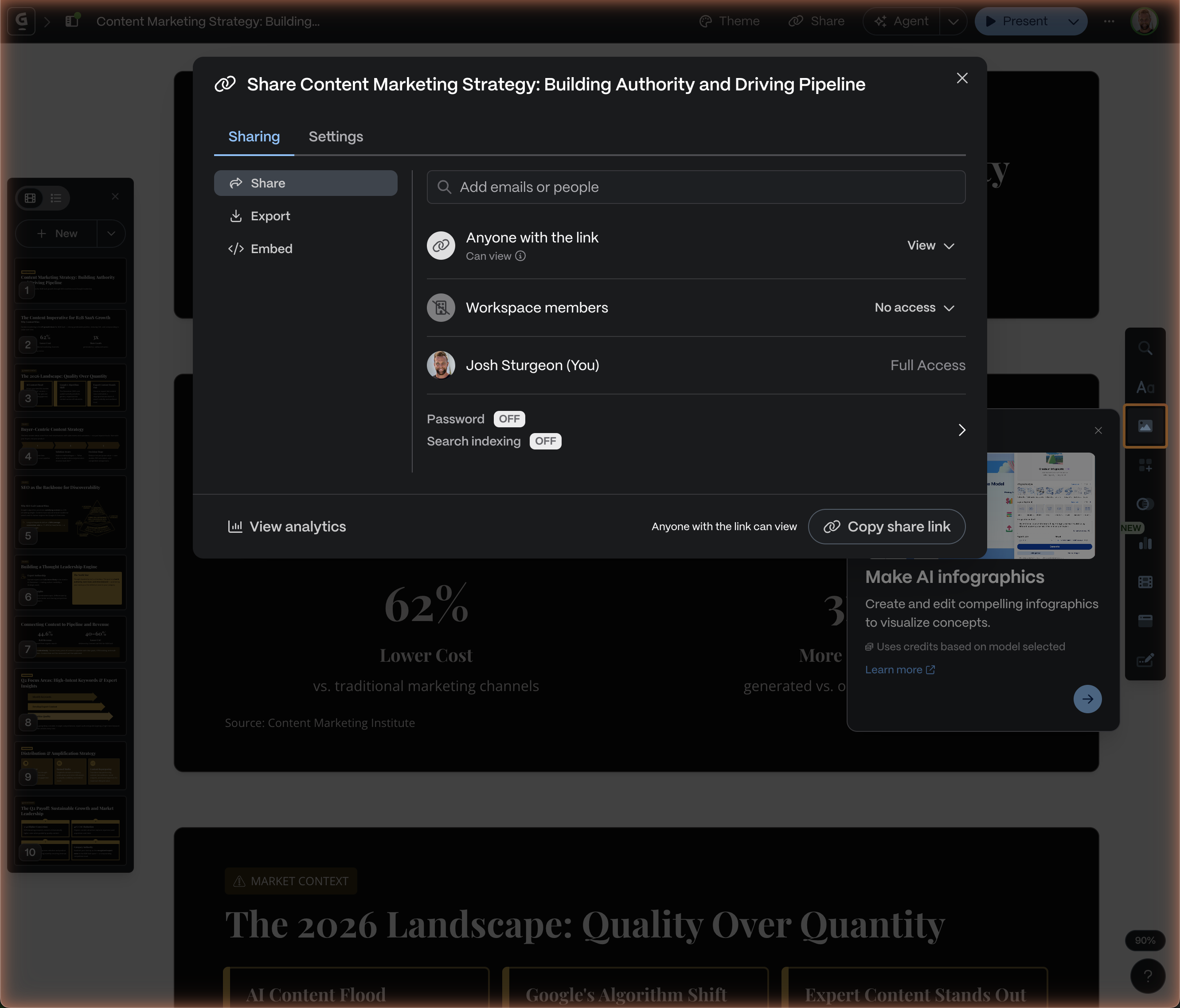The width and height of the screenshot is (1180, 1008).
Task: Open the image tool in right sidebar
Action: (1145, 426)
